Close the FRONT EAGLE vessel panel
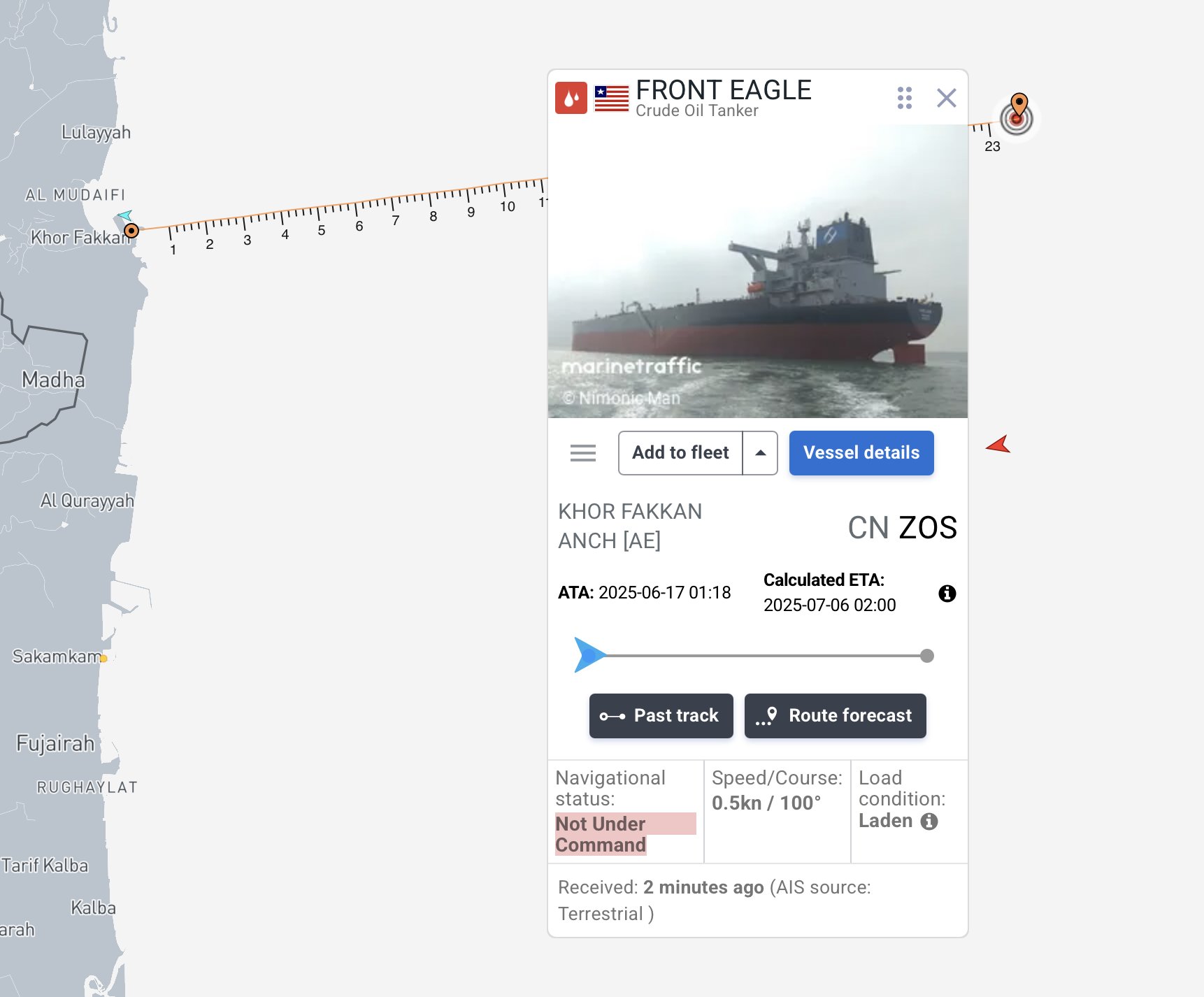Screen dimensions: 1204x997 (x=947, y=98)
